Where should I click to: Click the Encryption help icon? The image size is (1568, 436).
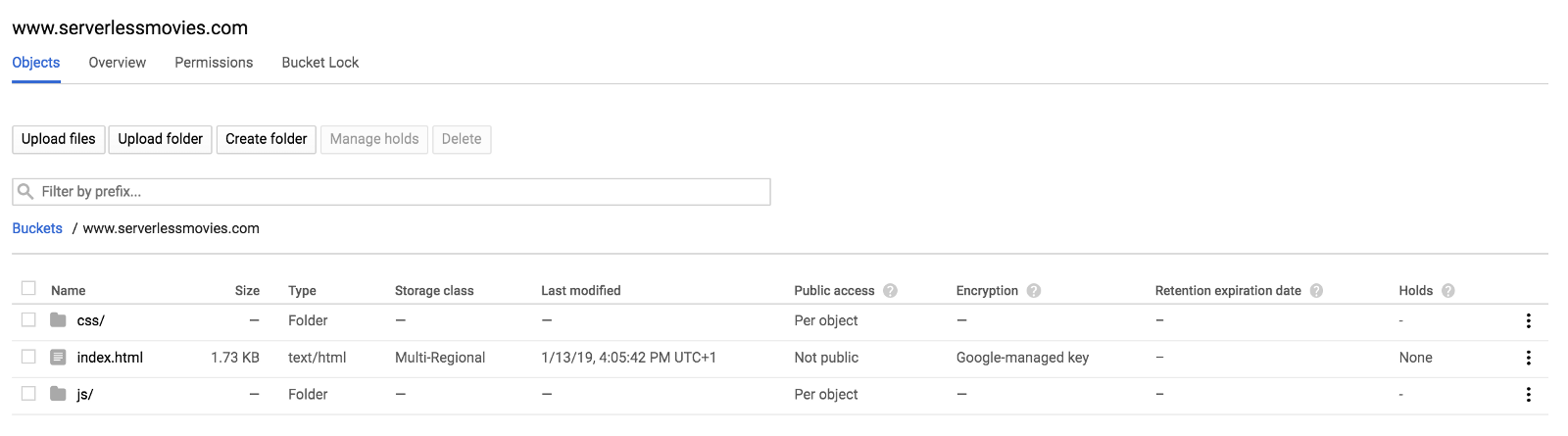click(1034, 291)
